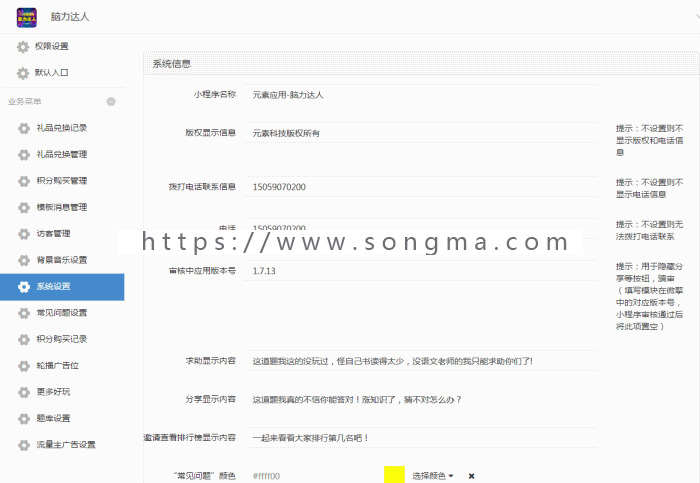This screenshot has width=700, height=483.
Task: Open 礼品兑换管理 page
Action: pyautogui.click(x=62, y=154)
